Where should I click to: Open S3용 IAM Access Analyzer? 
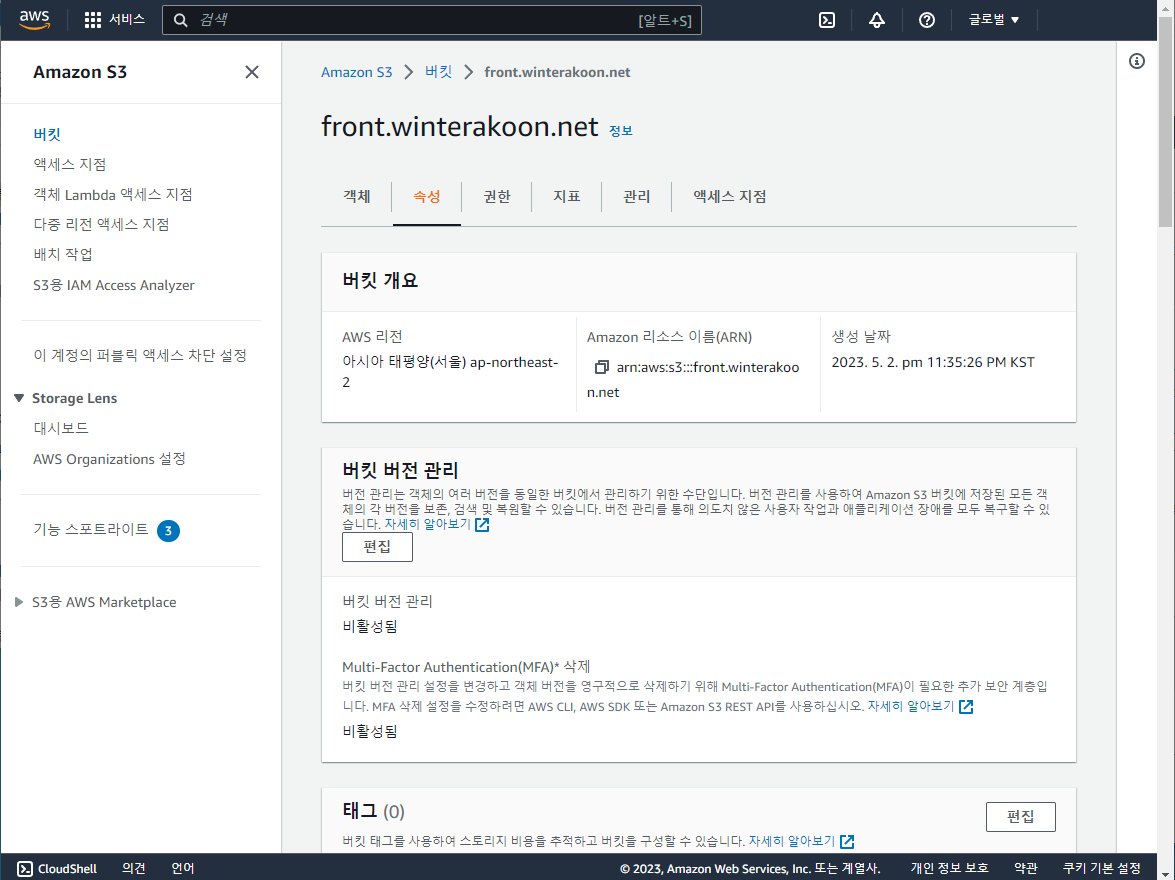(113, 285)
